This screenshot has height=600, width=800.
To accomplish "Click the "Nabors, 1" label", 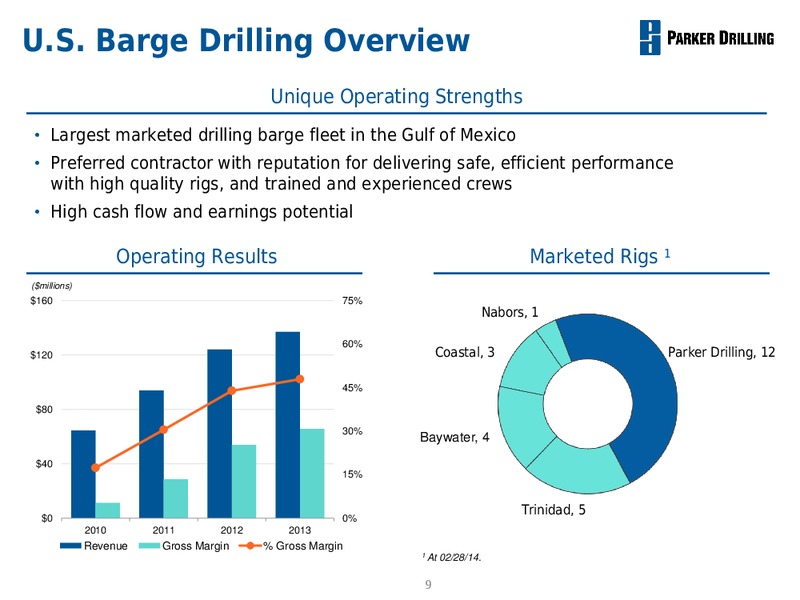I will tap(510, 312).
